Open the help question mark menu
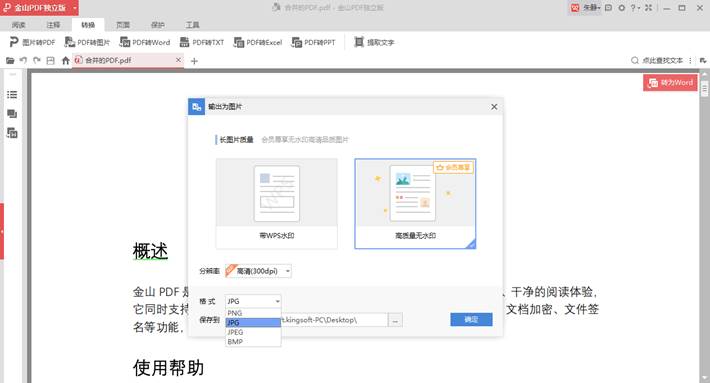The image size is (710, 383). coord(635,8)
